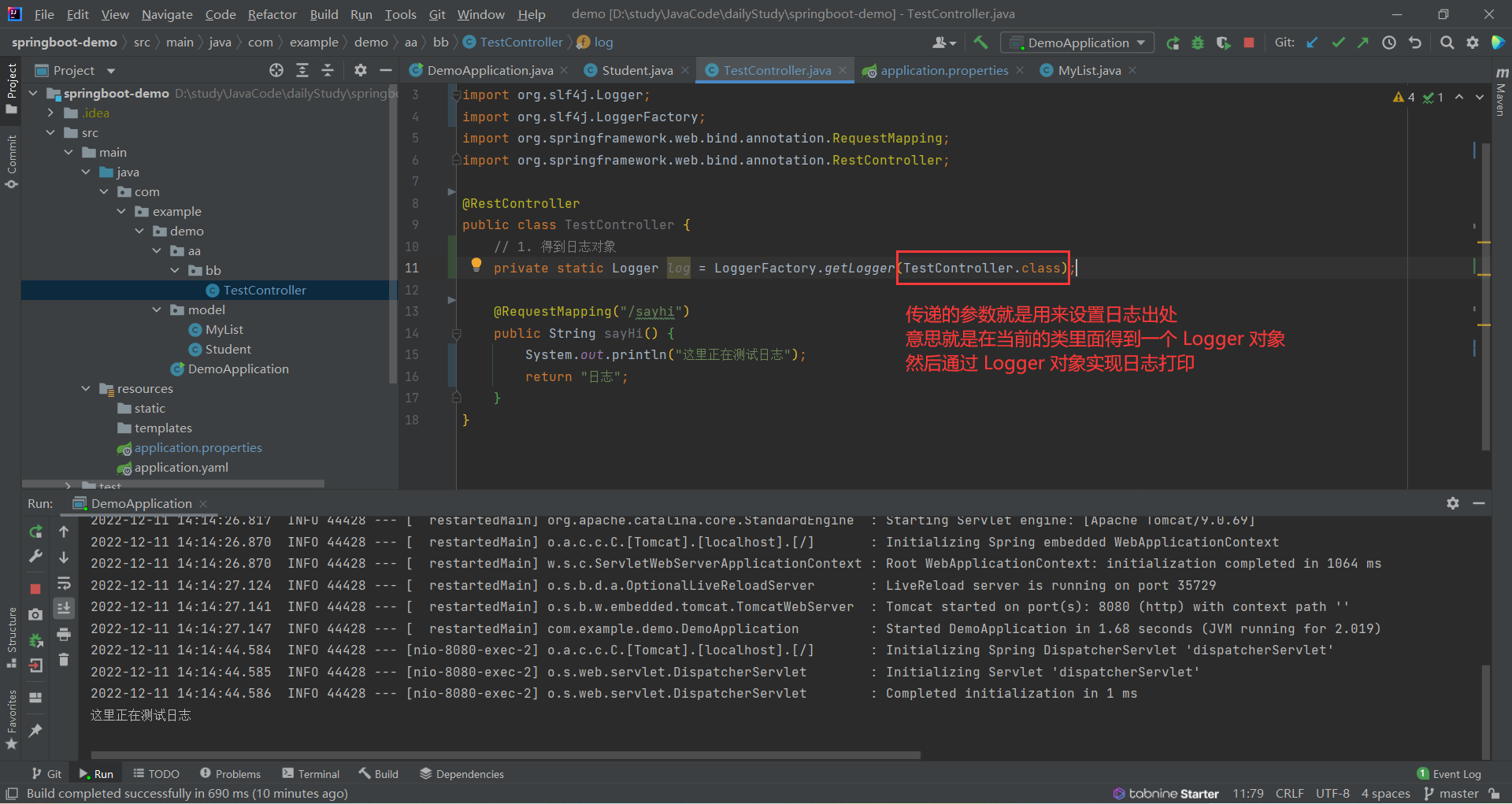
Task: Click Git commit checkmark icon
Action: click(x=1338, y=43)
